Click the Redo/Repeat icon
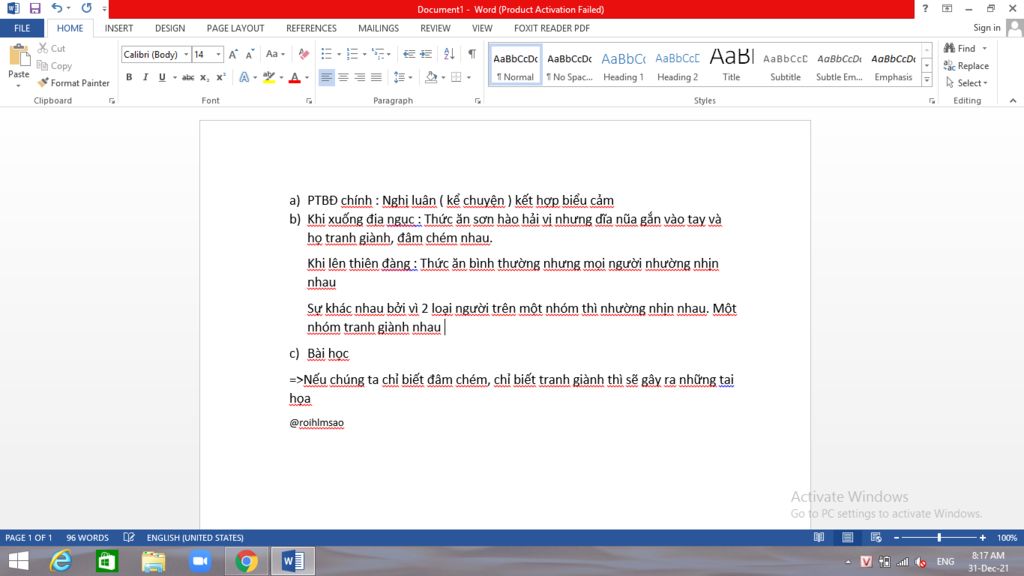Screen dimensions: 1024x576 (x=86, y=8)
